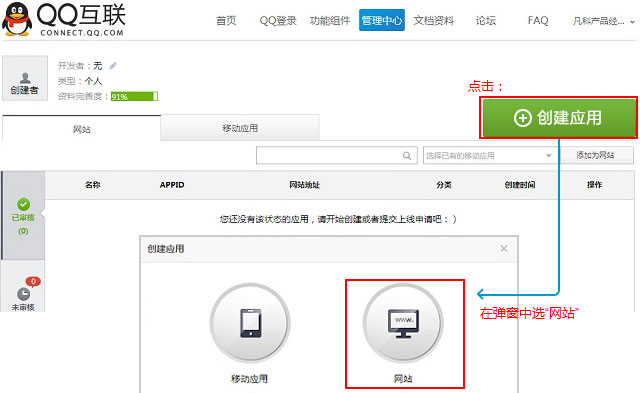Click the 操作 column header
The height and width of the screenshot is (393, 640).
coord(595,185)
